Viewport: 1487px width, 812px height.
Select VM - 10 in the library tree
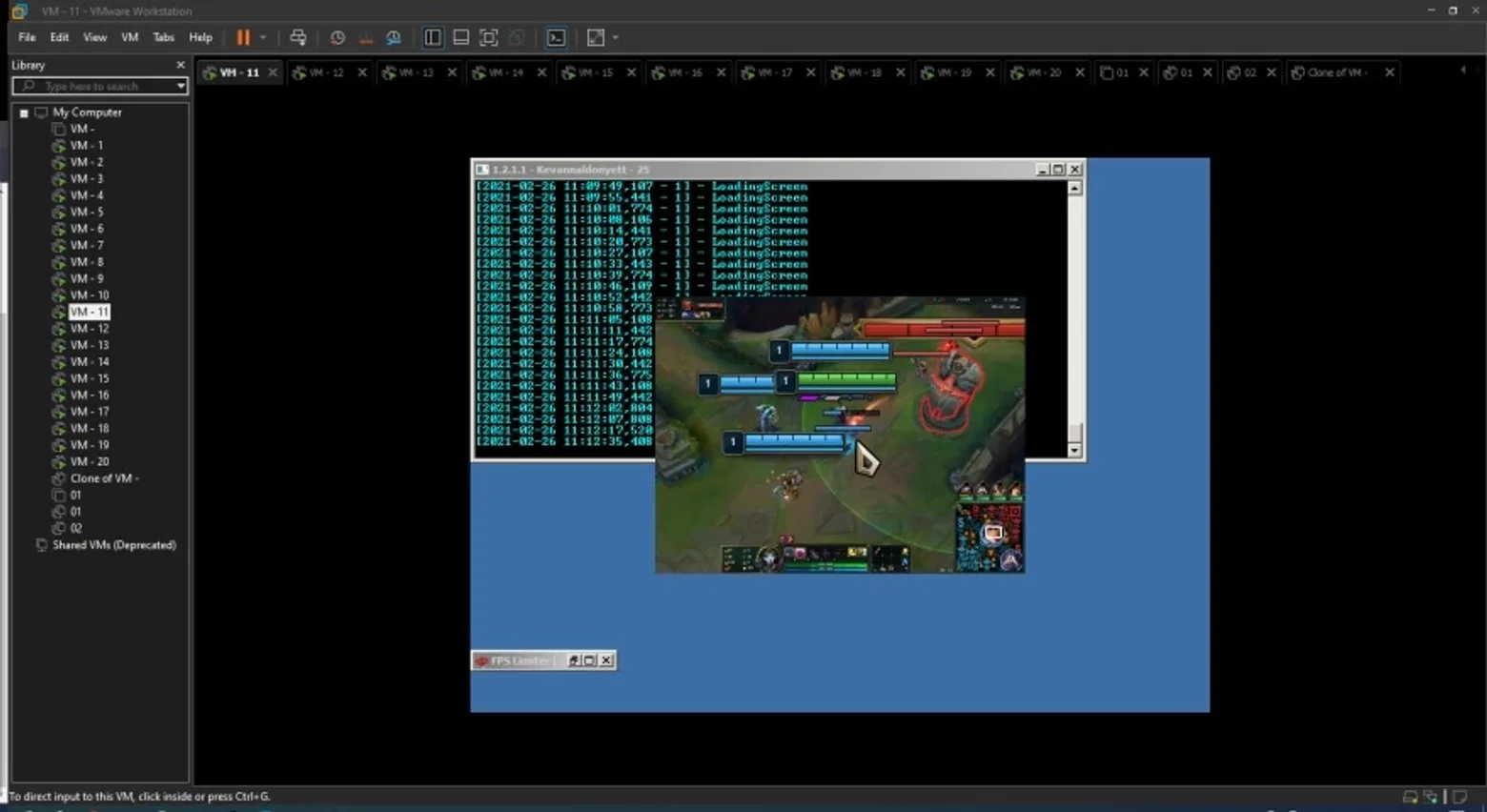click(x=90, y=295)
